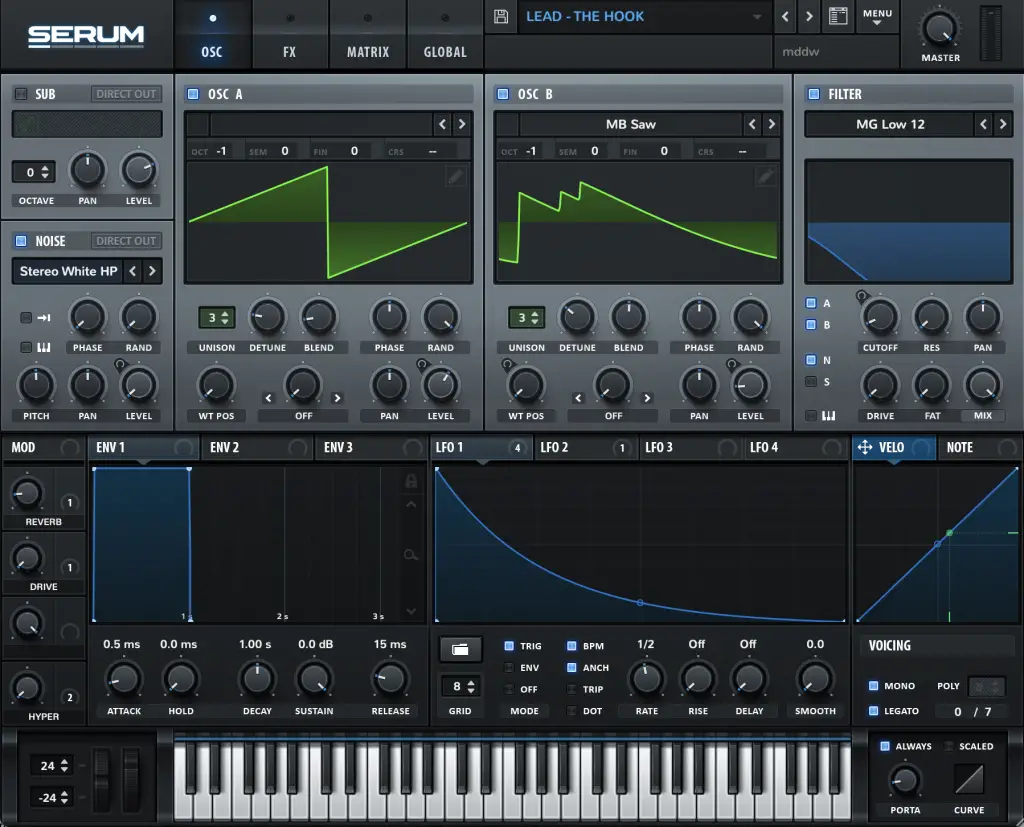Toggle OSC A enable switch
Screen dimensions: 1024x827
click(x=193, y=94)
